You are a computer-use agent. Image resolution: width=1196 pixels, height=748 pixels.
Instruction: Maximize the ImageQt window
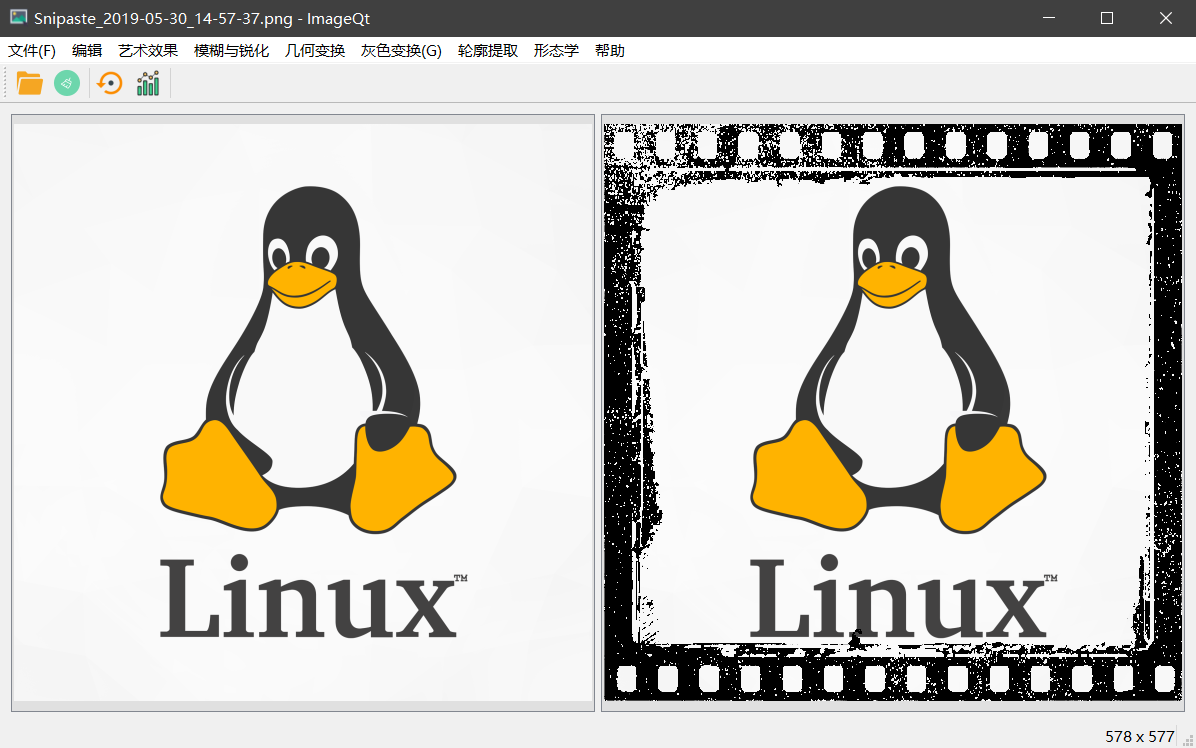pos(1107,18)
